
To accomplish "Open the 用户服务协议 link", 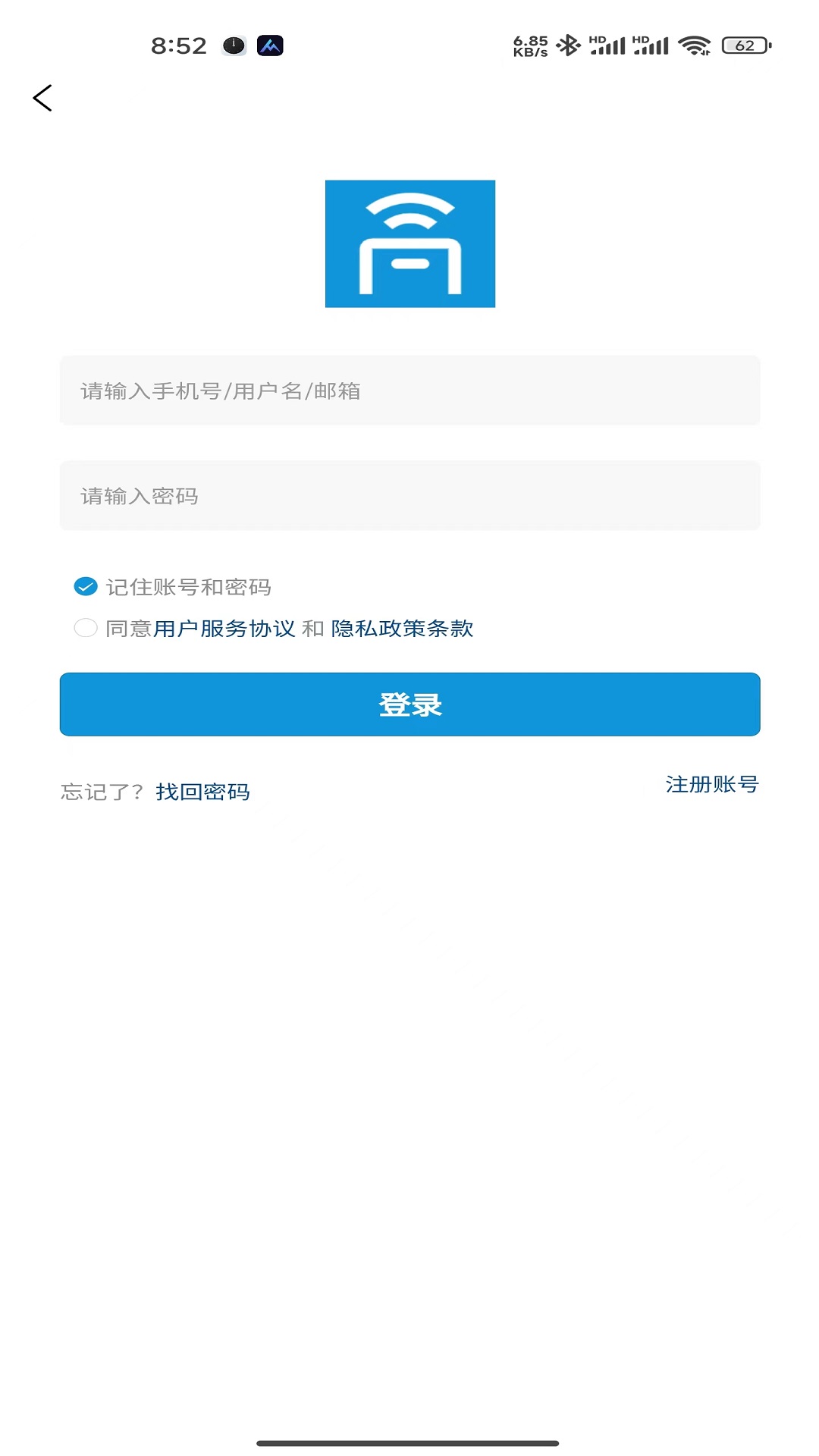I will (x=224, y=629).
